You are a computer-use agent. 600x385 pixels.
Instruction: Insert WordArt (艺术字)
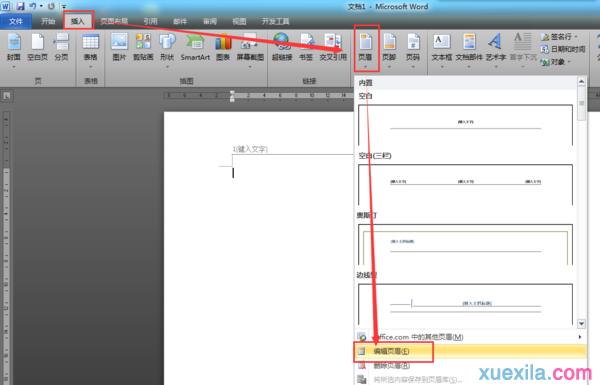(x=496, y=51)
